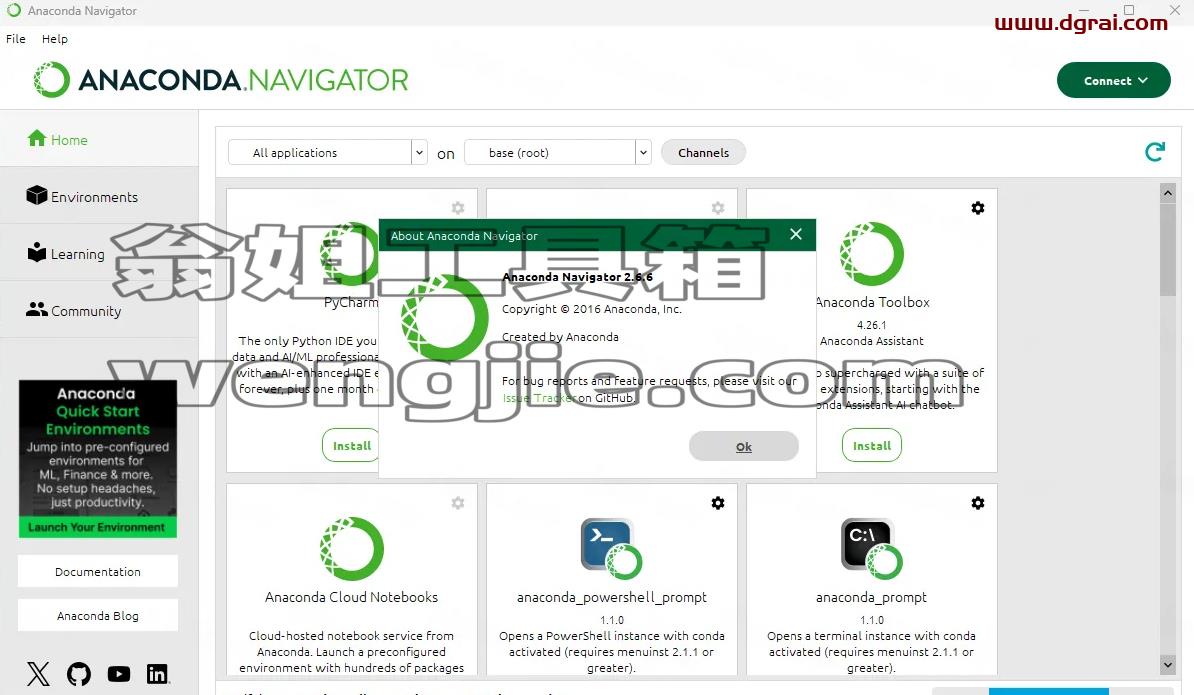Click the anaconda_powershell_prompt application icon
Screen dimensions: 1194x695
coord(611,549)
